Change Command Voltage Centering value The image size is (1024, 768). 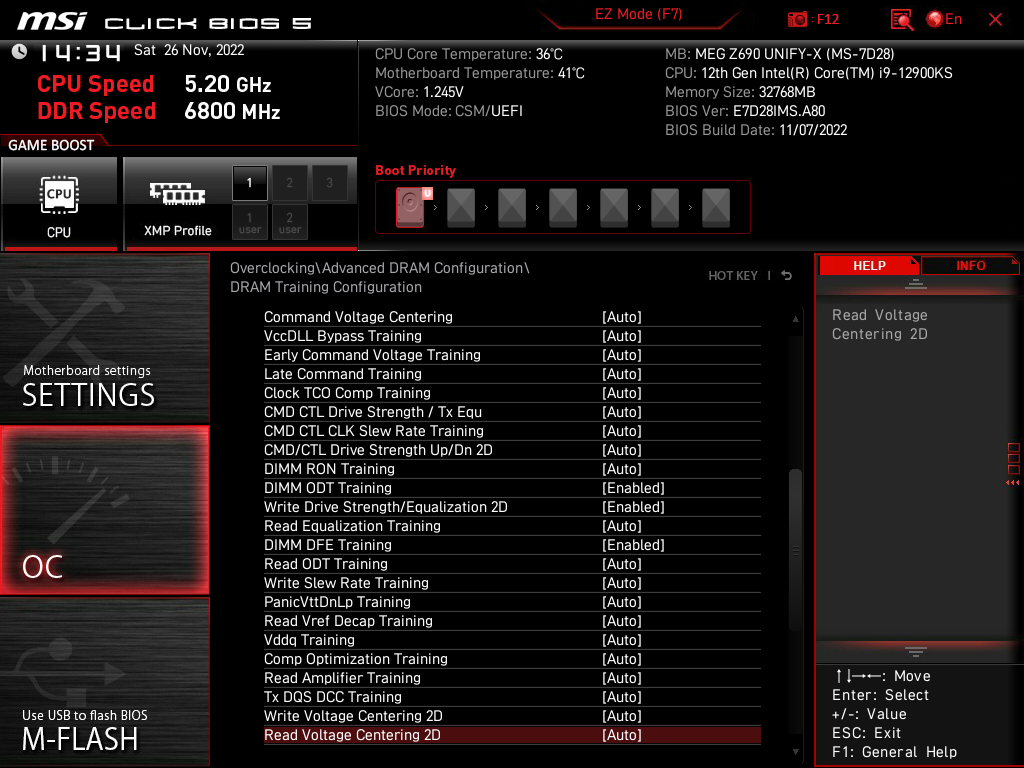click(x=622, y=317)
